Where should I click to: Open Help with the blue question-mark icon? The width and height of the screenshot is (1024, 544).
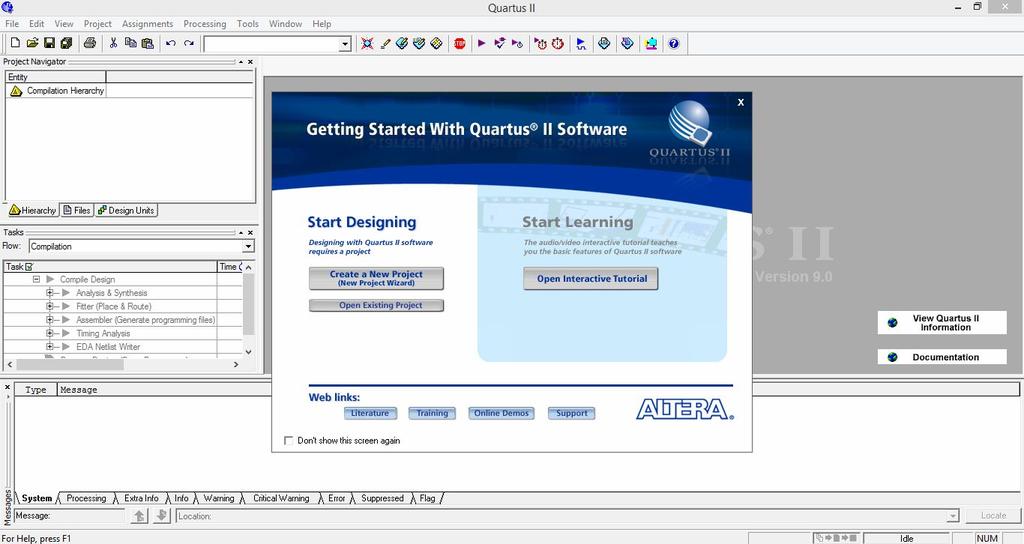(x=673, y=43)
